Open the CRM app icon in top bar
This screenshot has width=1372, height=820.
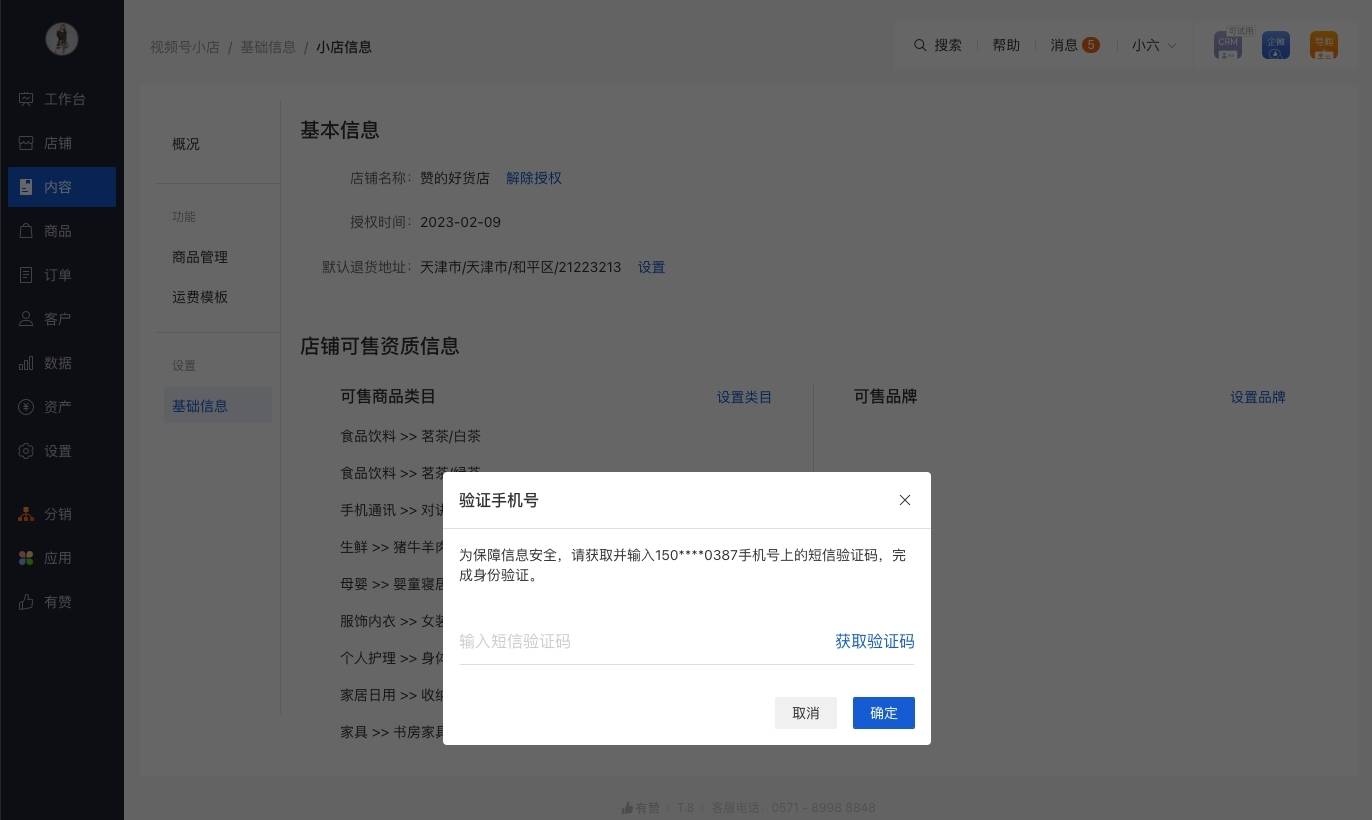pyautogui.click(x=1228, y=45)
